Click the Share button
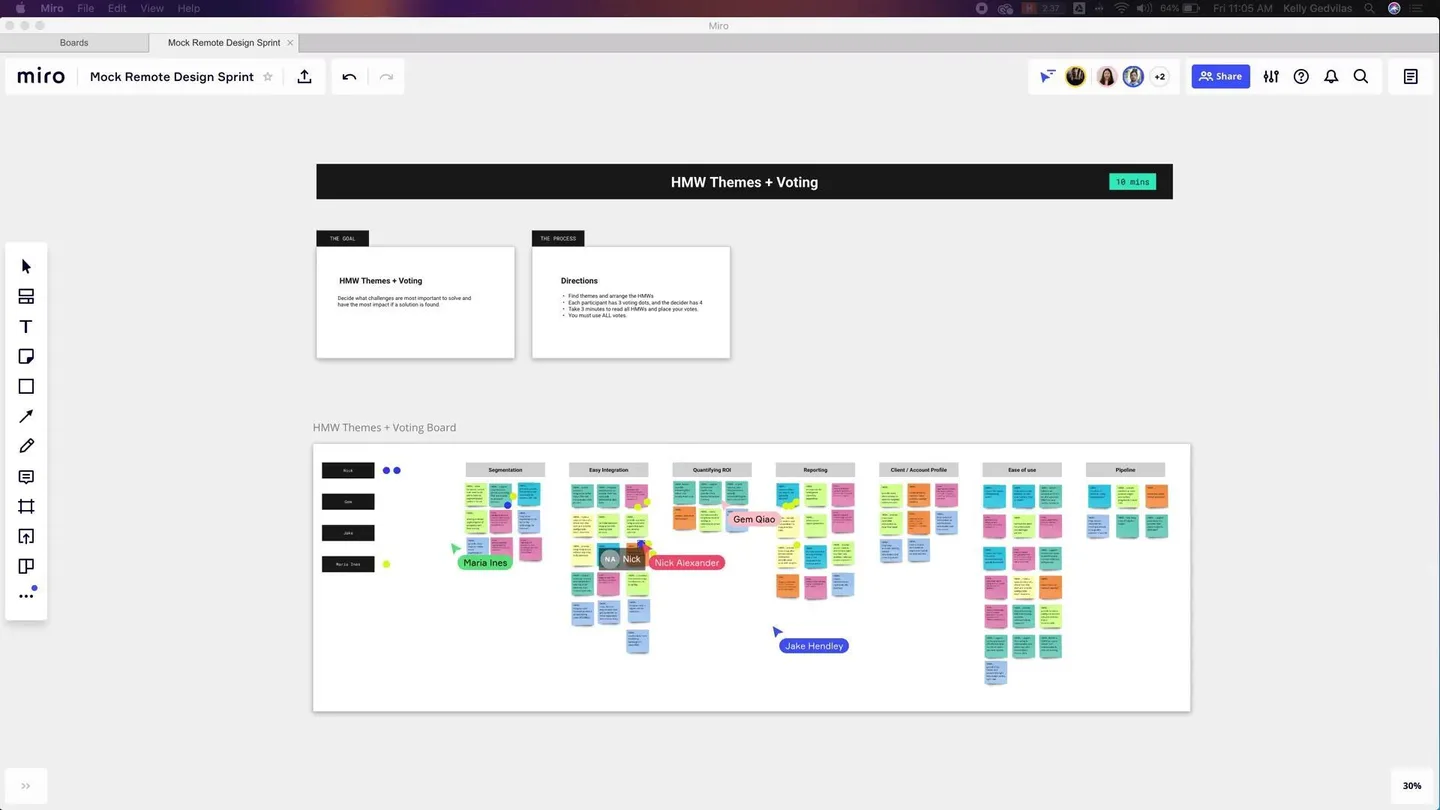Image resolution: width=1440 pixels, height=810 pixels. pos(1220,76)
